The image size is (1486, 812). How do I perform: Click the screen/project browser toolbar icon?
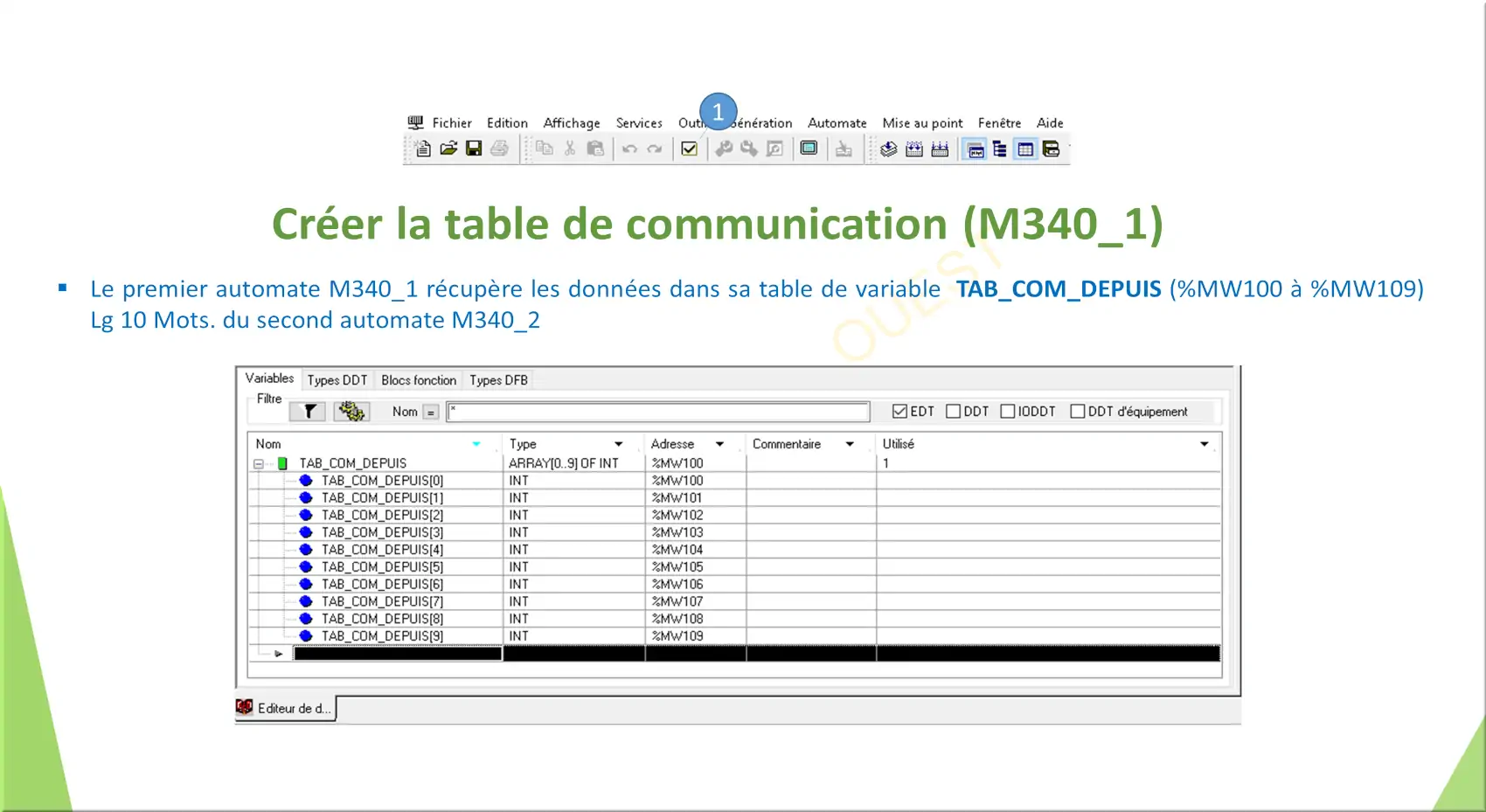(809, 149)
